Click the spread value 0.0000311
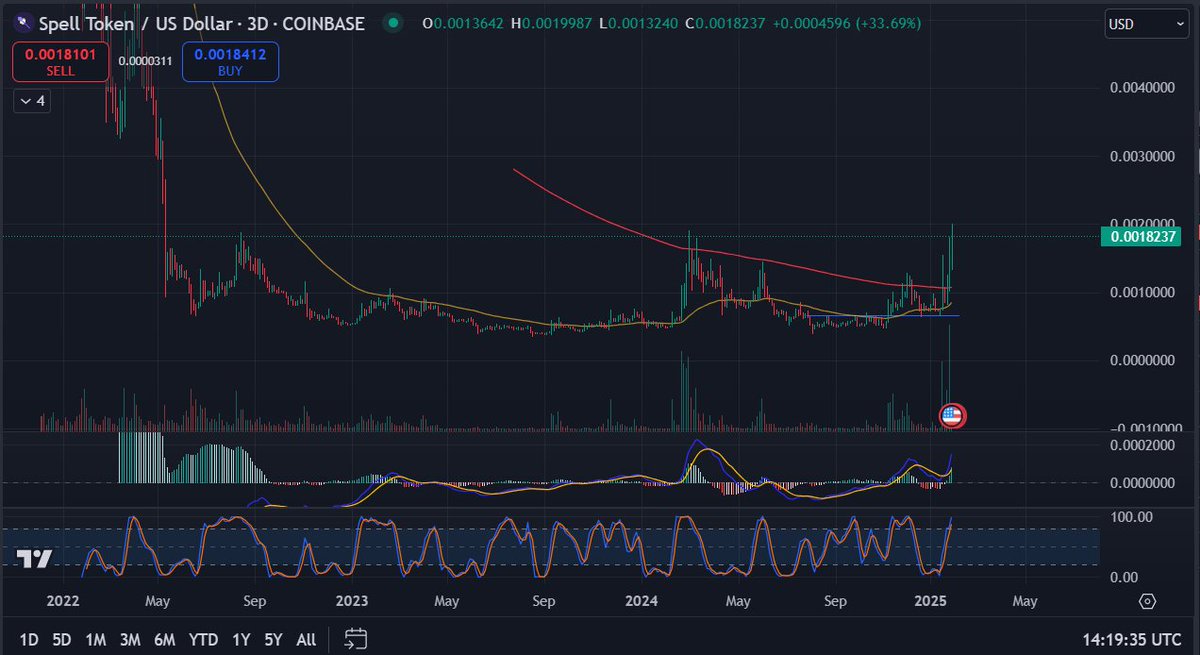This screenshot has width=1200, height=655. point(144,61)
